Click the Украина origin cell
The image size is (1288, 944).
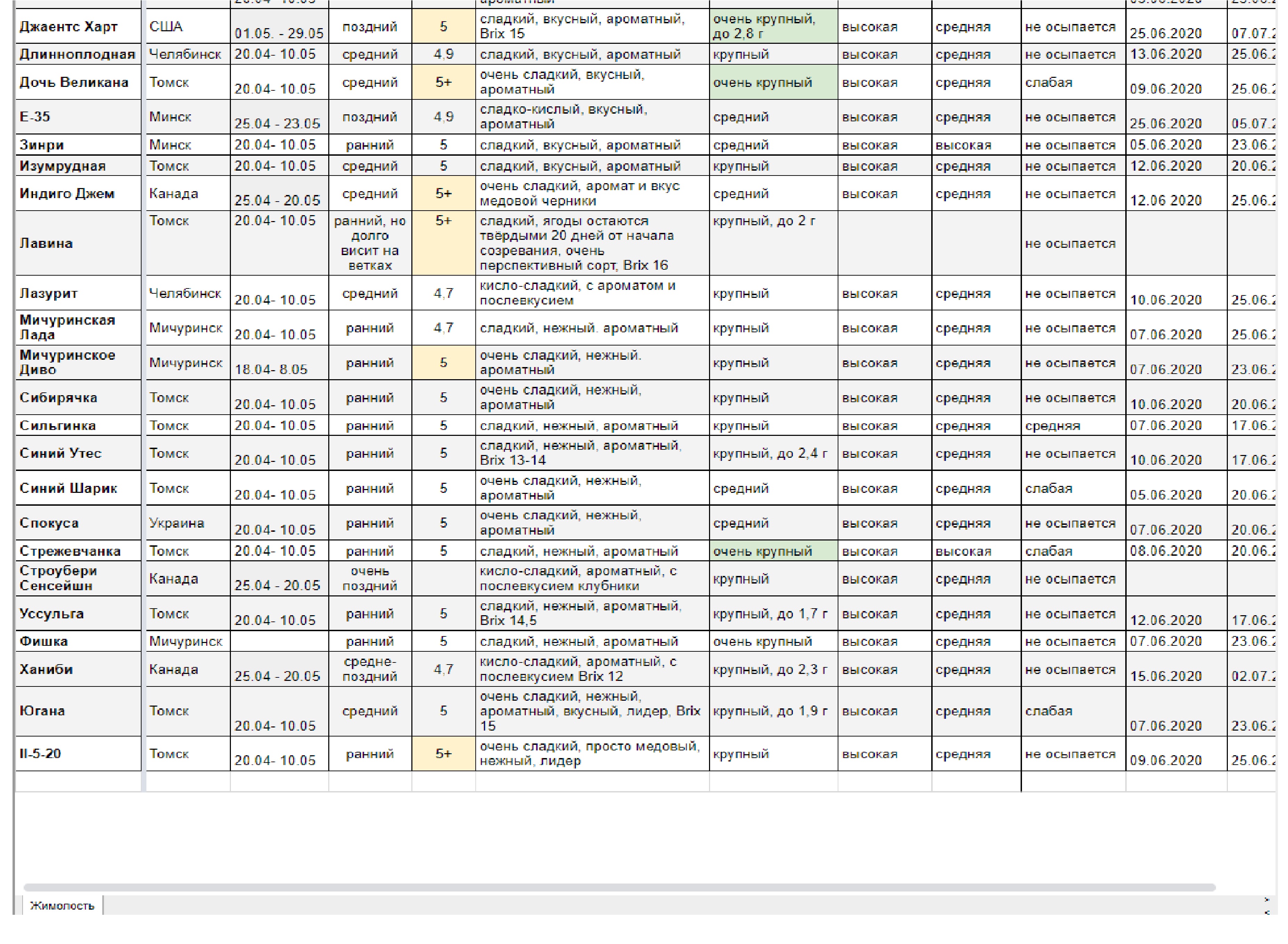[188, 523]
